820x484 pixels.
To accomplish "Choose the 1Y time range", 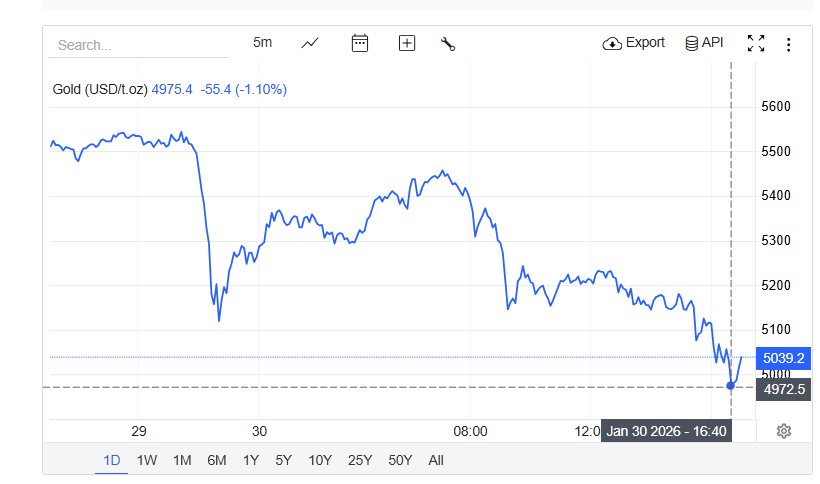I will click(250, 460).
